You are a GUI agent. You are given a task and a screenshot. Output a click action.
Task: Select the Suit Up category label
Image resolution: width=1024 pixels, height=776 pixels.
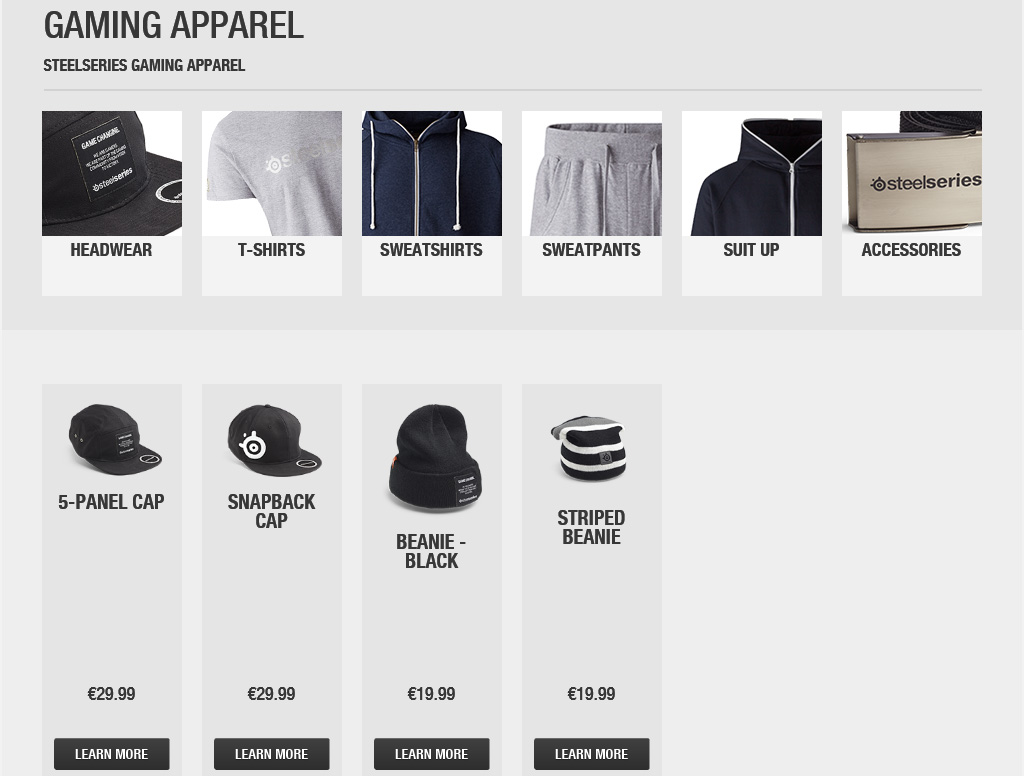[x=751, y=250]
